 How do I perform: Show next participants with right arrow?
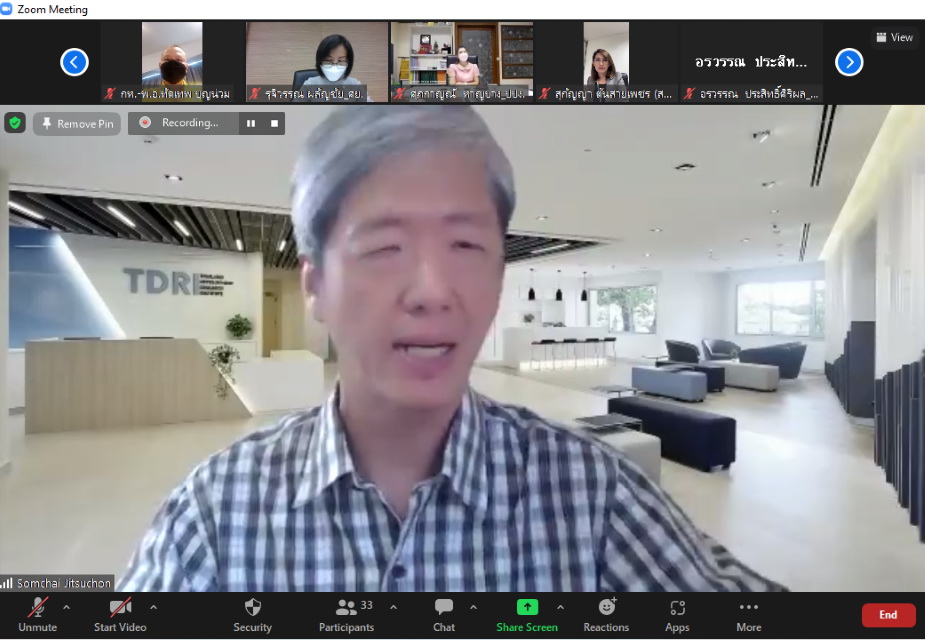[849, 62]
